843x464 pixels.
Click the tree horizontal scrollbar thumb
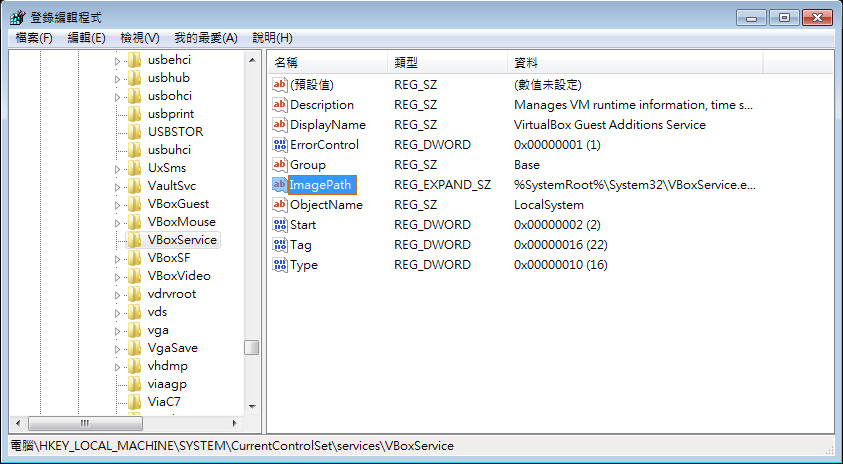pyautogui.click(x=85, y=424)
